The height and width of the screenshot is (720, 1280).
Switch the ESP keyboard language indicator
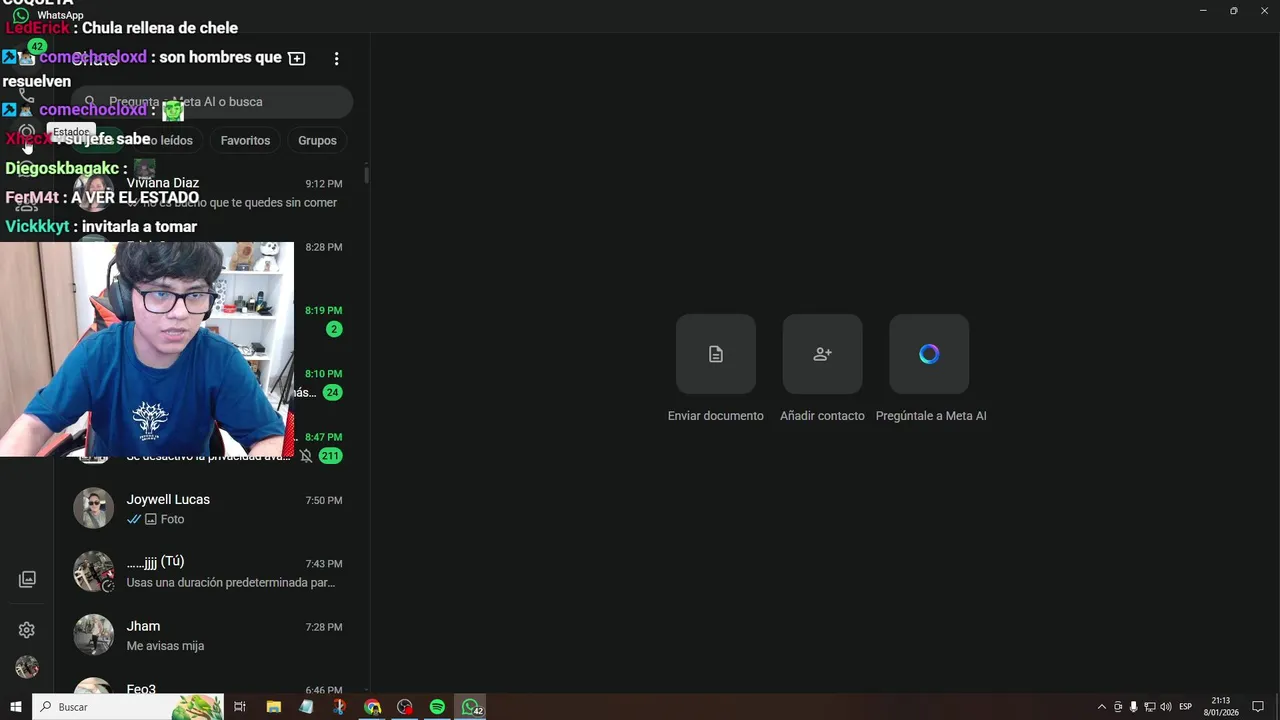click(1186, 707)
